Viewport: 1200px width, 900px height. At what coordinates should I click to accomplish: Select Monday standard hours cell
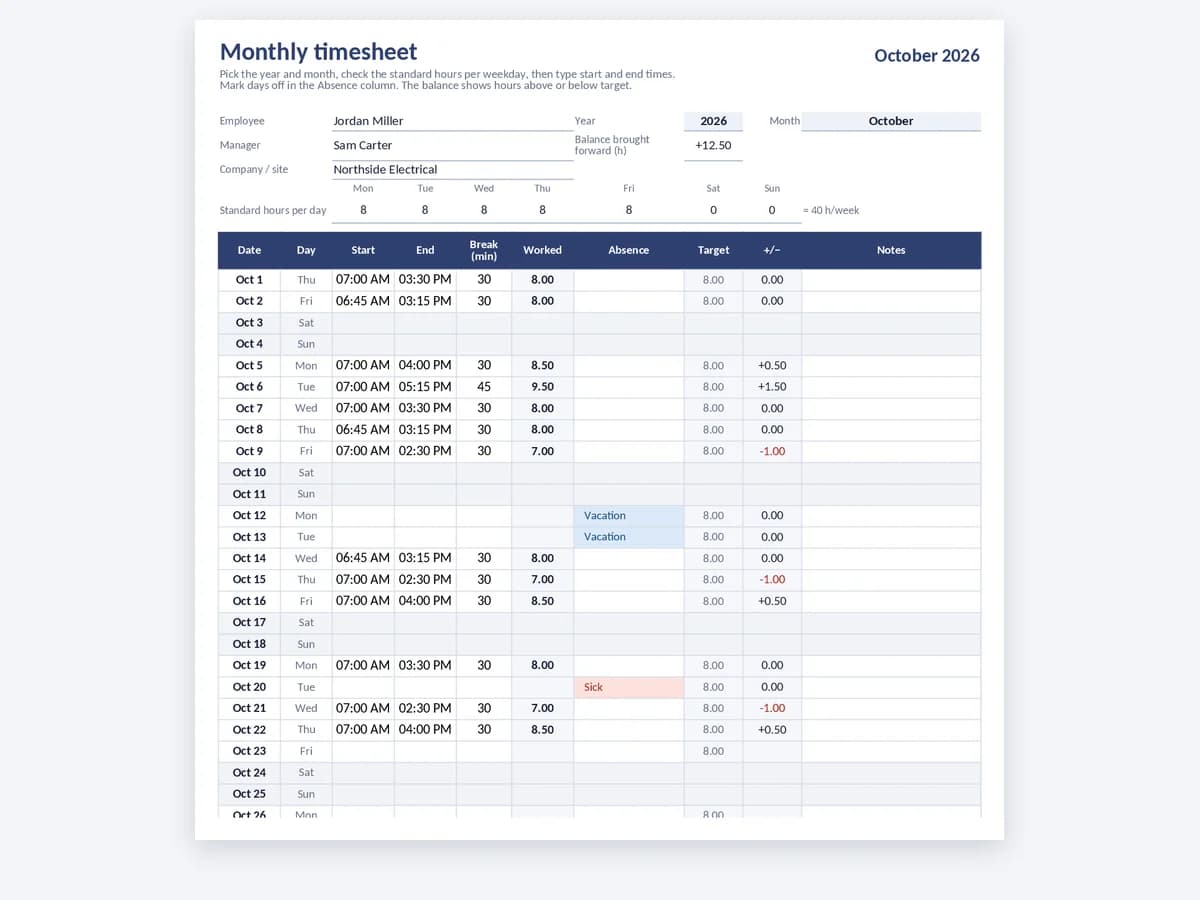(x=363, y=210)
